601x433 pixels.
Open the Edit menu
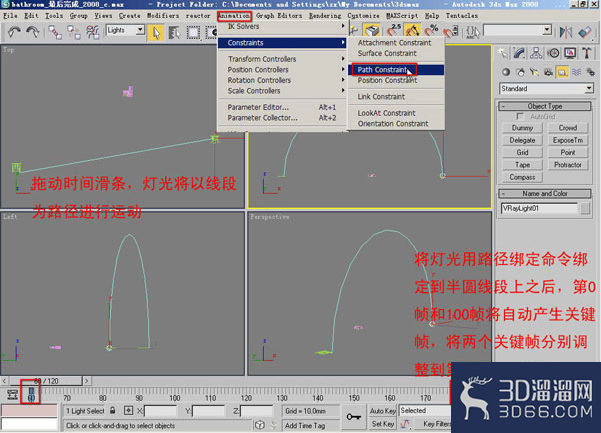pyautogui.click(x=31, y=16)
